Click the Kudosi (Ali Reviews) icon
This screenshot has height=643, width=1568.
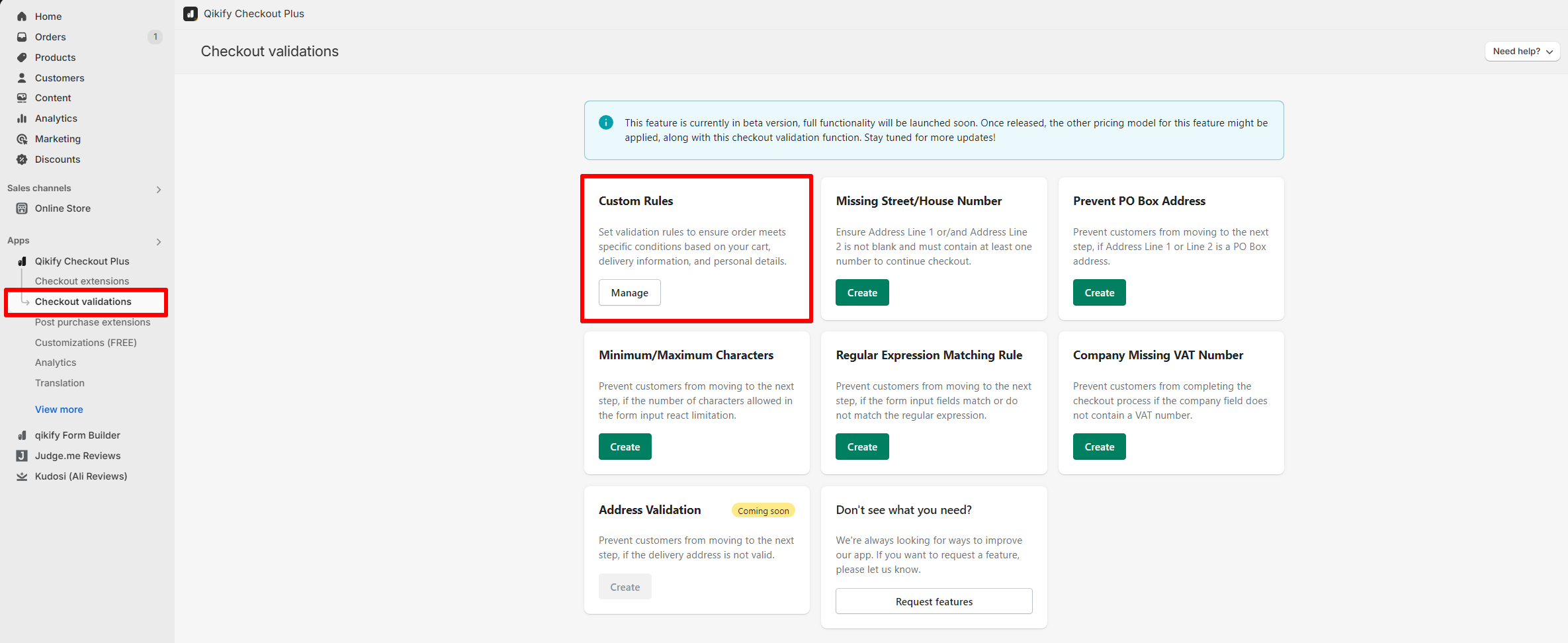(22, 476)
